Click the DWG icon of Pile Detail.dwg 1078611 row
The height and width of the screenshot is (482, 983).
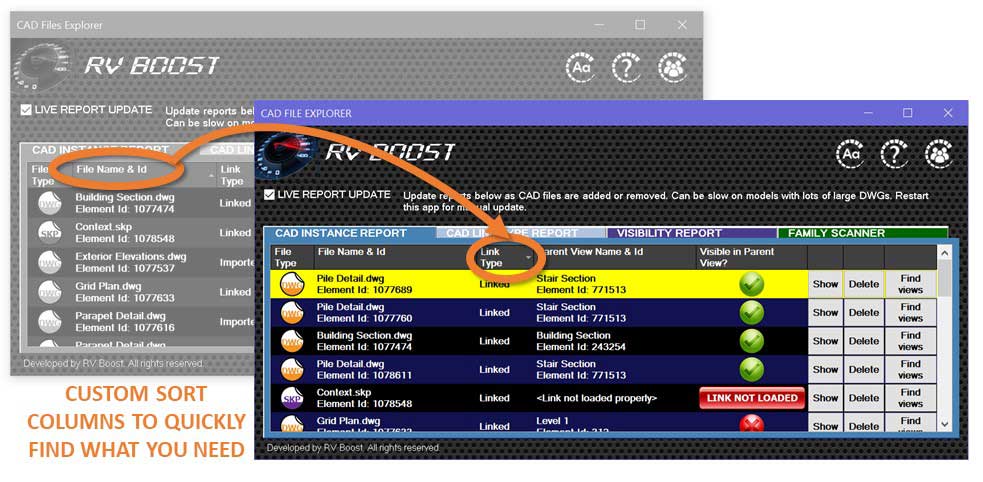click(292, 369)
